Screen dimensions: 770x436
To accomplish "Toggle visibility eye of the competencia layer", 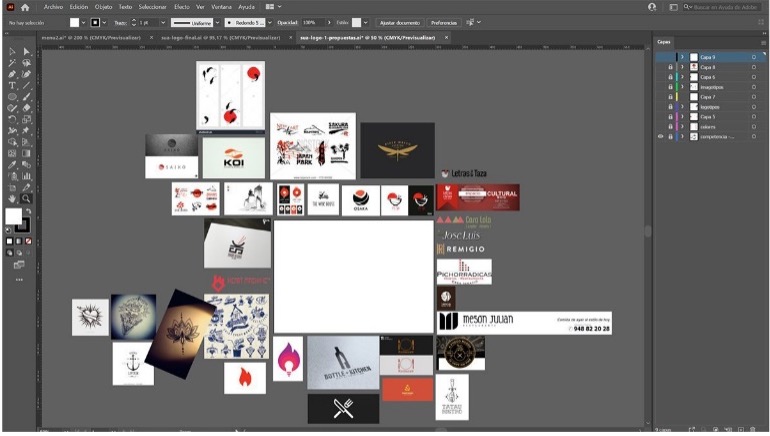I will (x=660, y=136).
